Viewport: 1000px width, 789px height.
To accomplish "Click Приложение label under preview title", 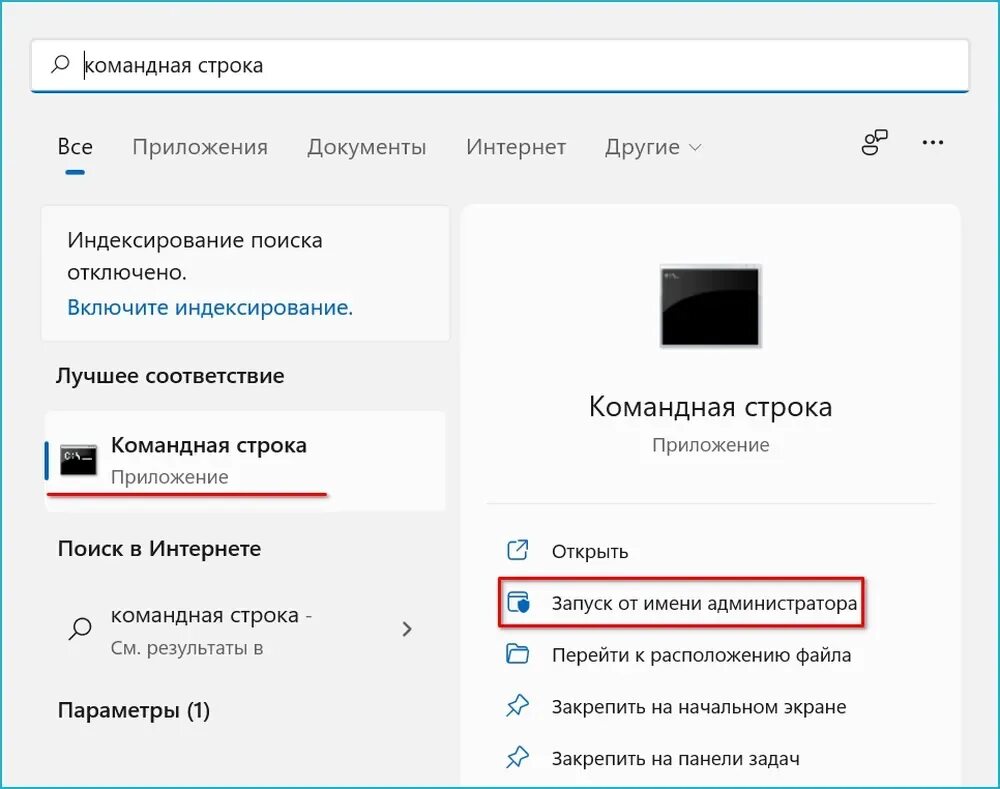I will coord(710,445).
